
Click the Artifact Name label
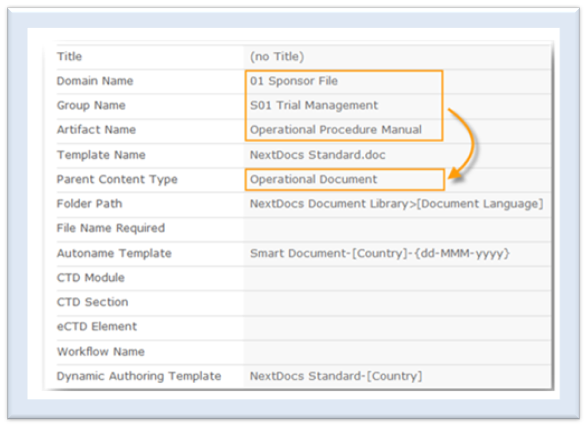pos(96,130)
